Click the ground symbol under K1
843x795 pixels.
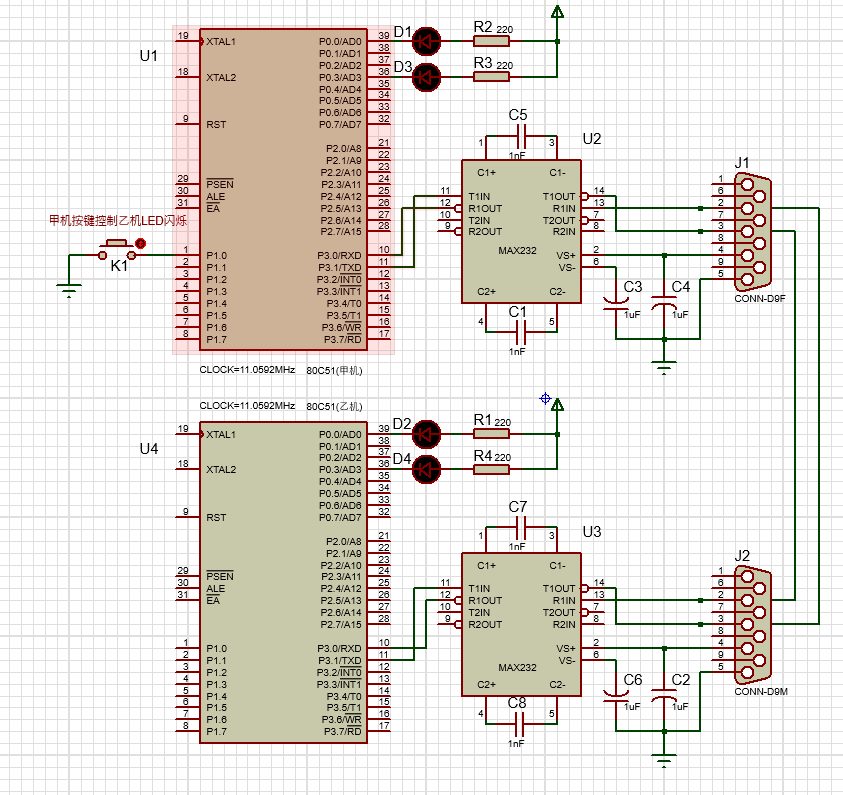click(x=69, y=290)
